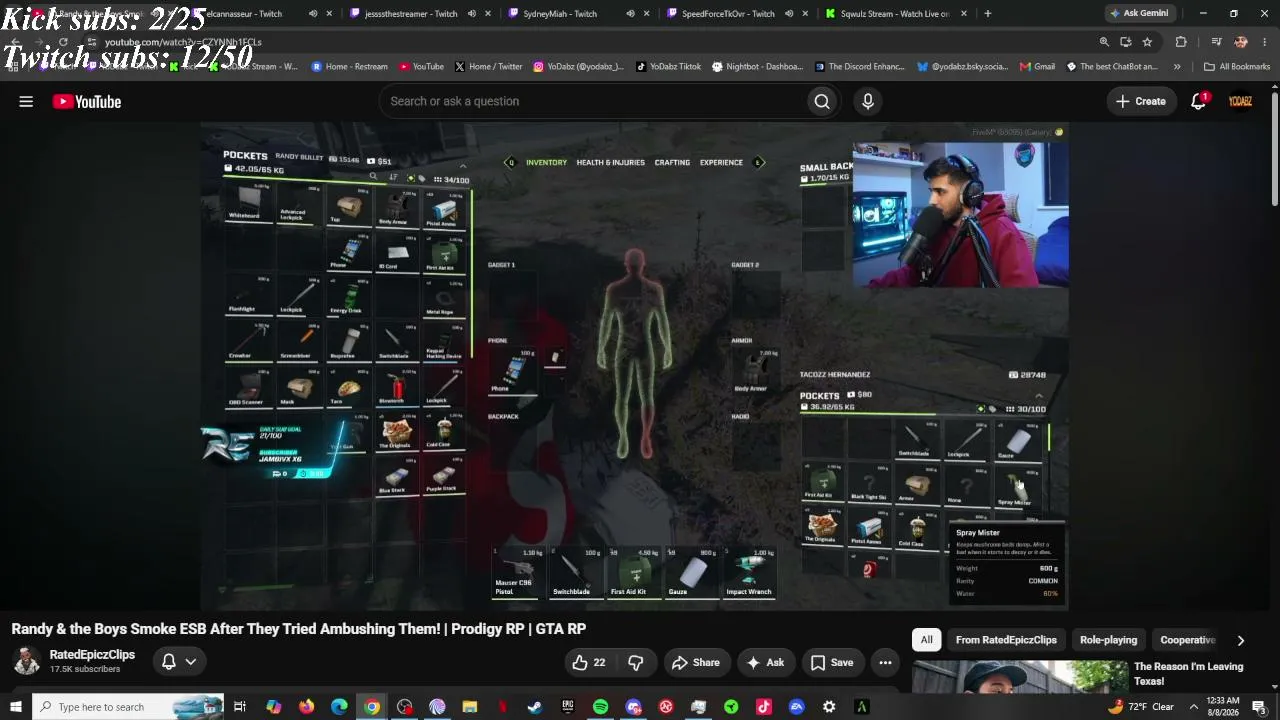The height and width of the screenshot is (720, 1280).
Task: Save the video to a playlist
Action: [832, 662]
